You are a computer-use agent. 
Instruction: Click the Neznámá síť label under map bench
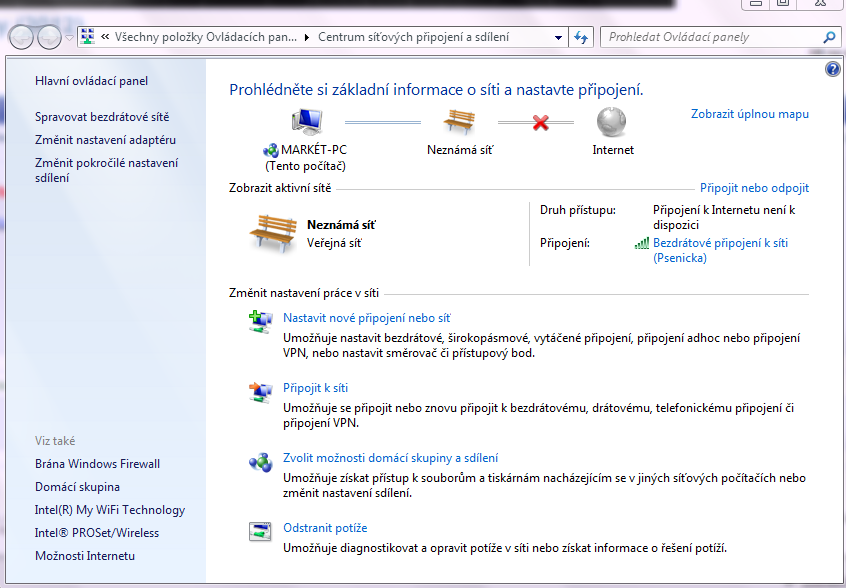point(460,150)
